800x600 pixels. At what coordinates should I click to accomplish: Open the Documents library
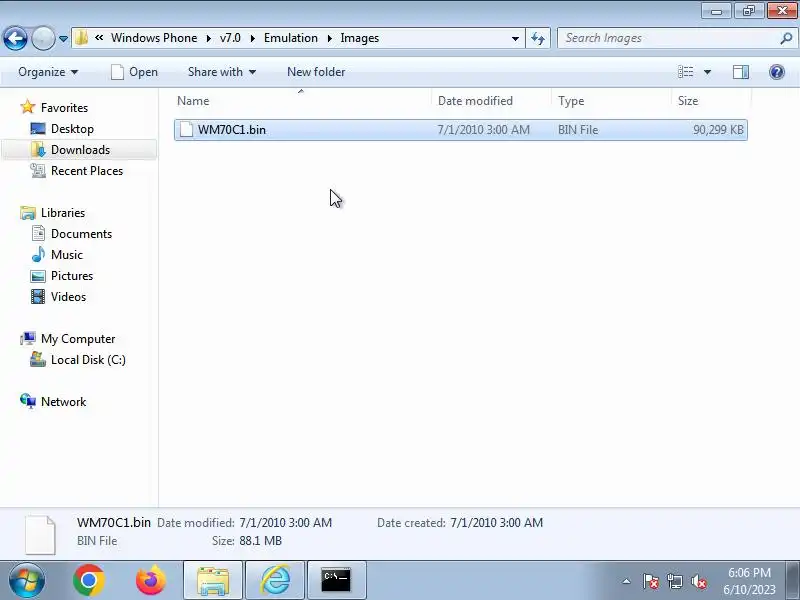(71, 234)
